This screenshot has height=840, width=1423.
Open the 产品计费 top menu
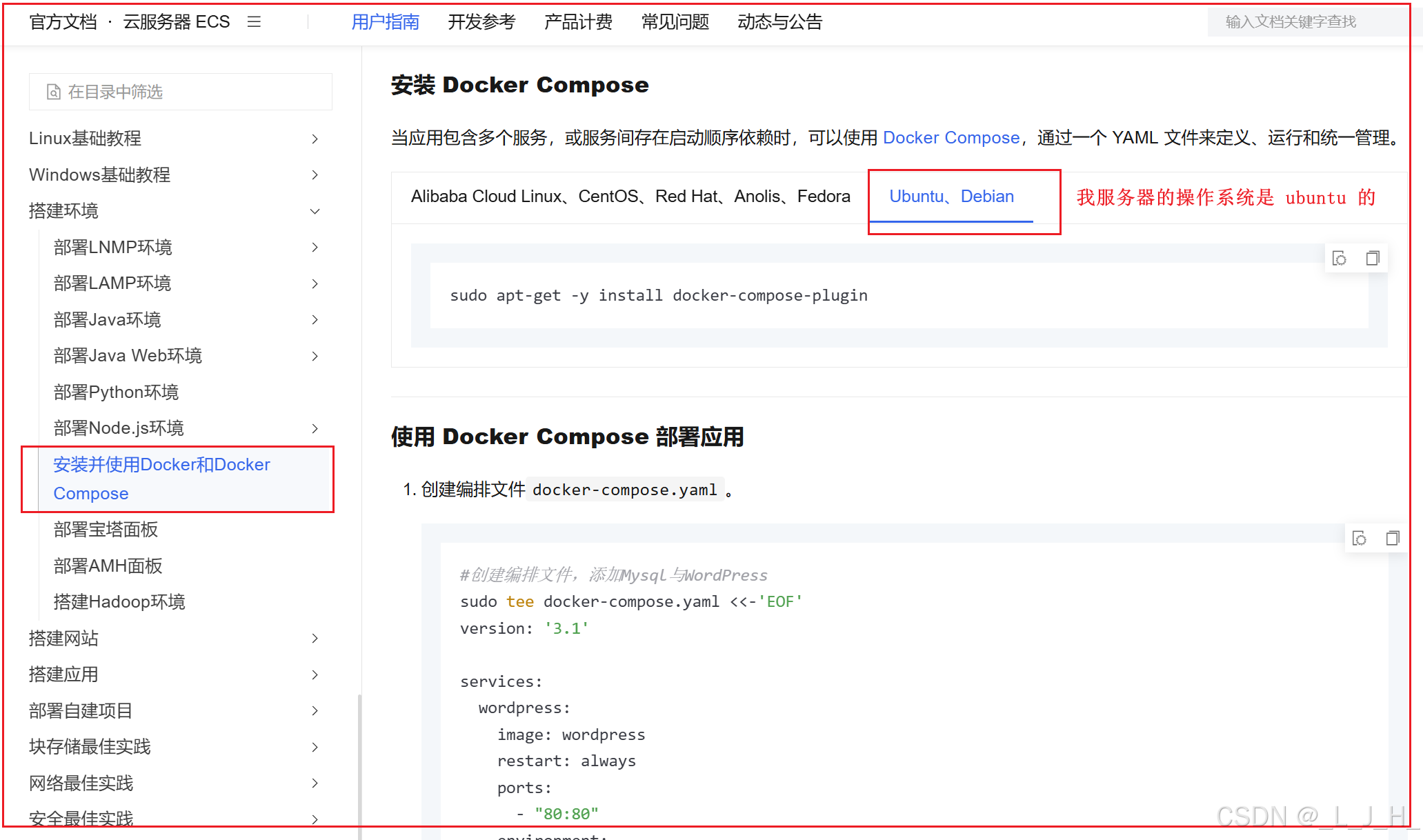(578, 22)
